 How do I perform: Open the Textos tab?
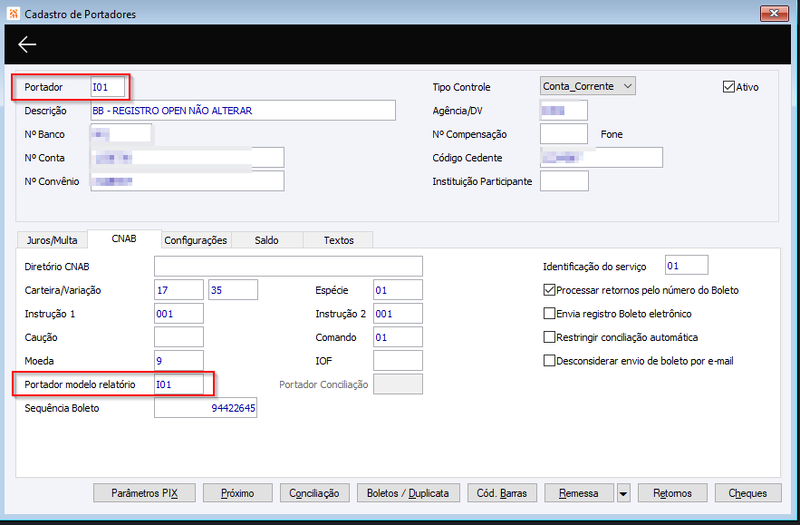click(338, 240)
